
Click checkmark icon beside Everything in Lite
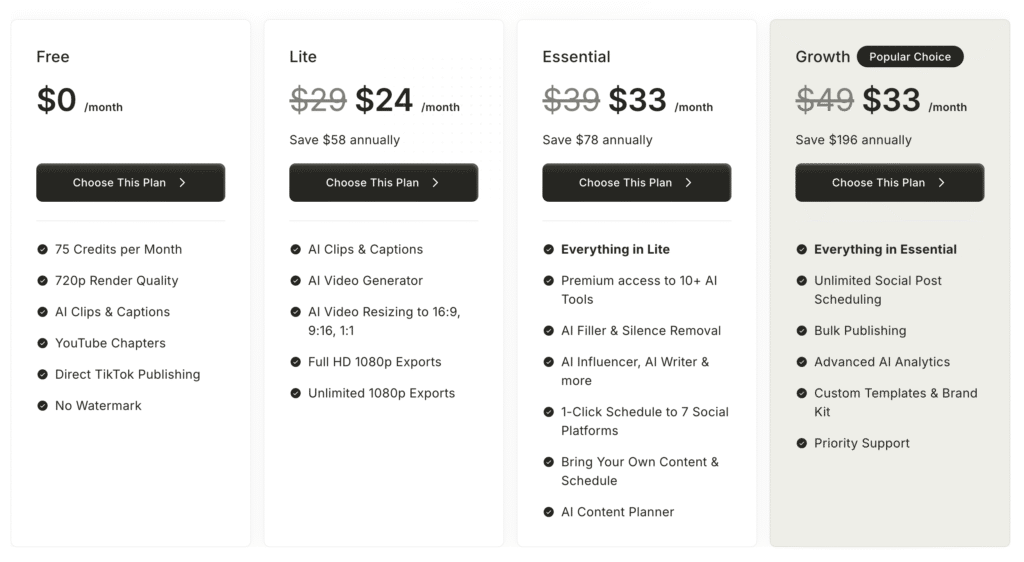(549, 249)
